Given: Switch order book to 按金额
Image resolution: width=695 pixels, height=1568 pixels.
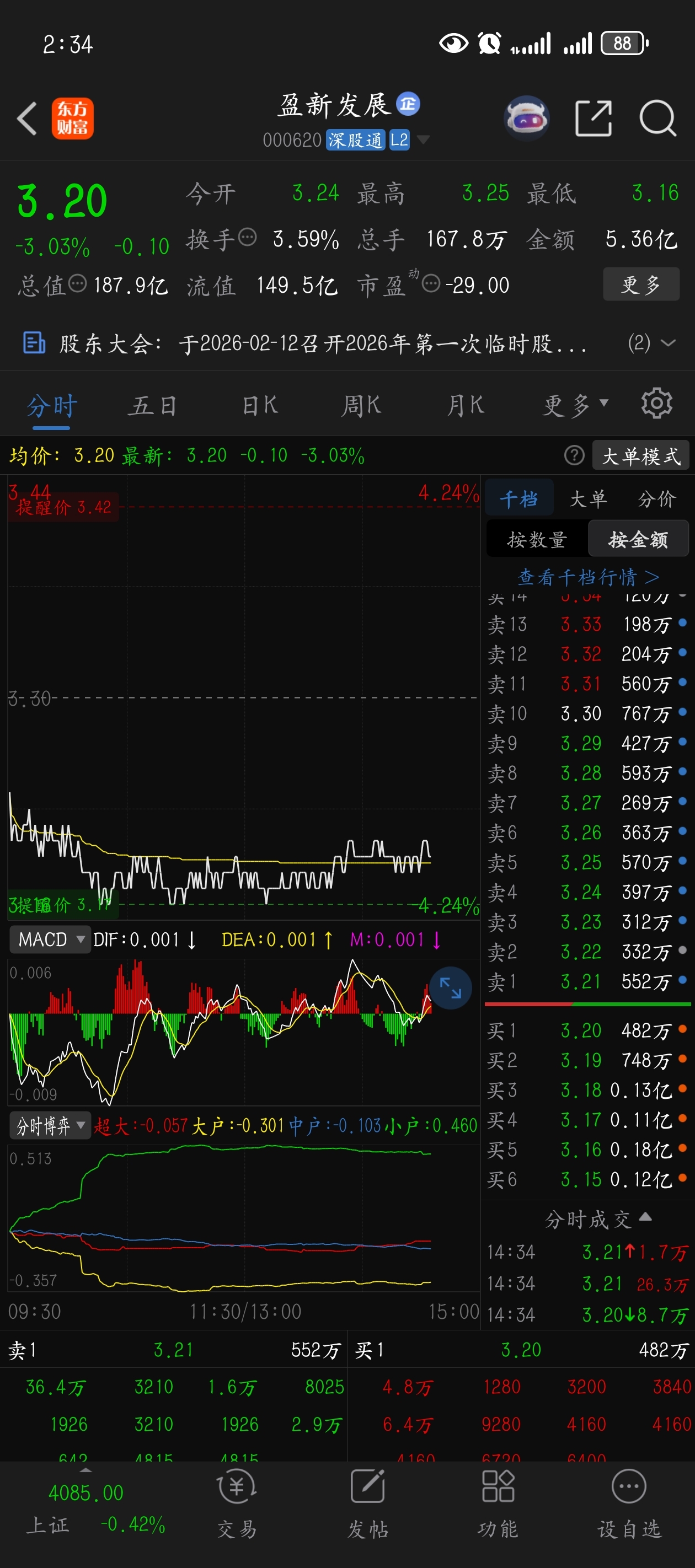Looking at the screenshot, I should click(x=638, y=539).
